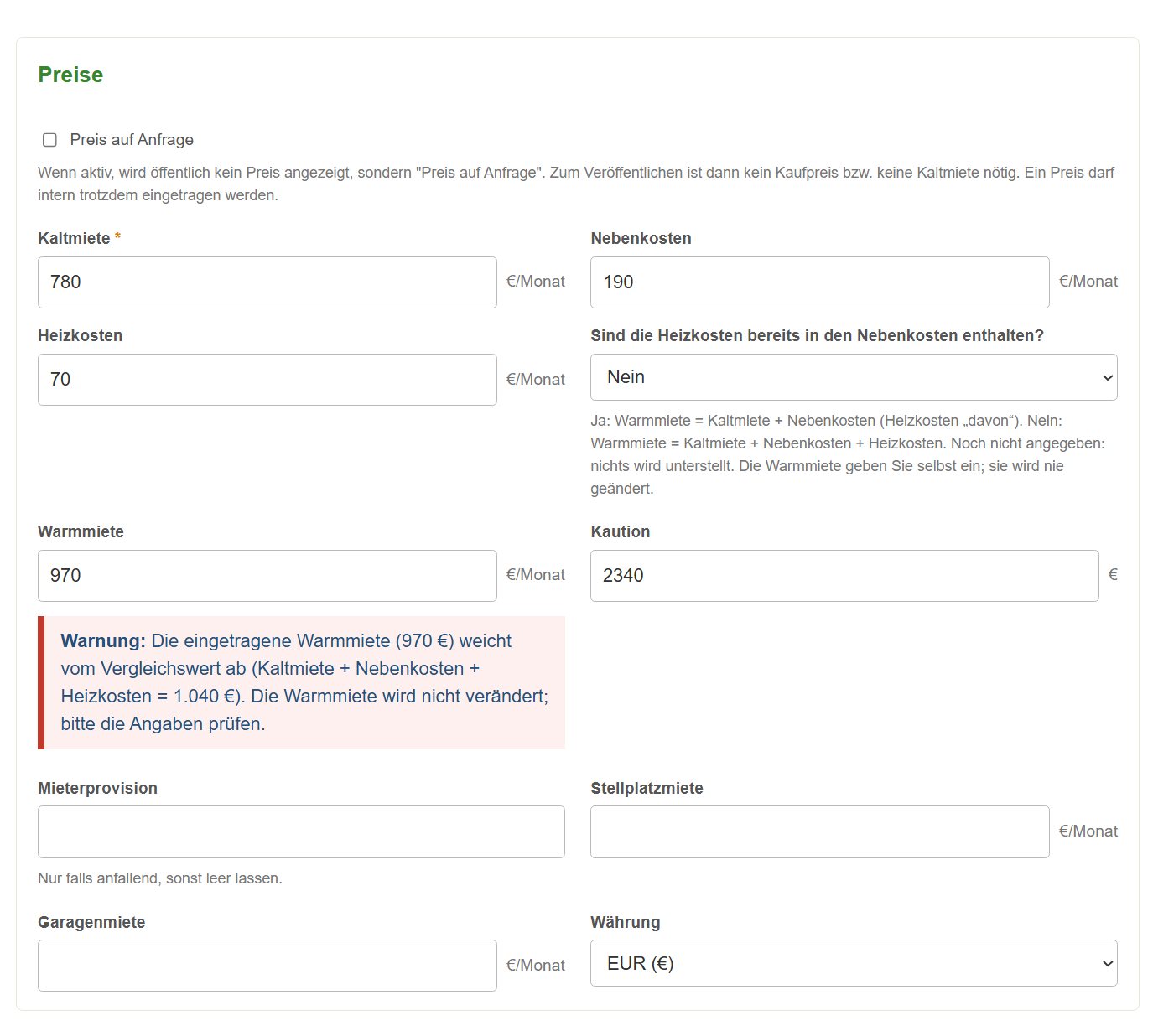Select the empty Mieterprovision field

301,831
